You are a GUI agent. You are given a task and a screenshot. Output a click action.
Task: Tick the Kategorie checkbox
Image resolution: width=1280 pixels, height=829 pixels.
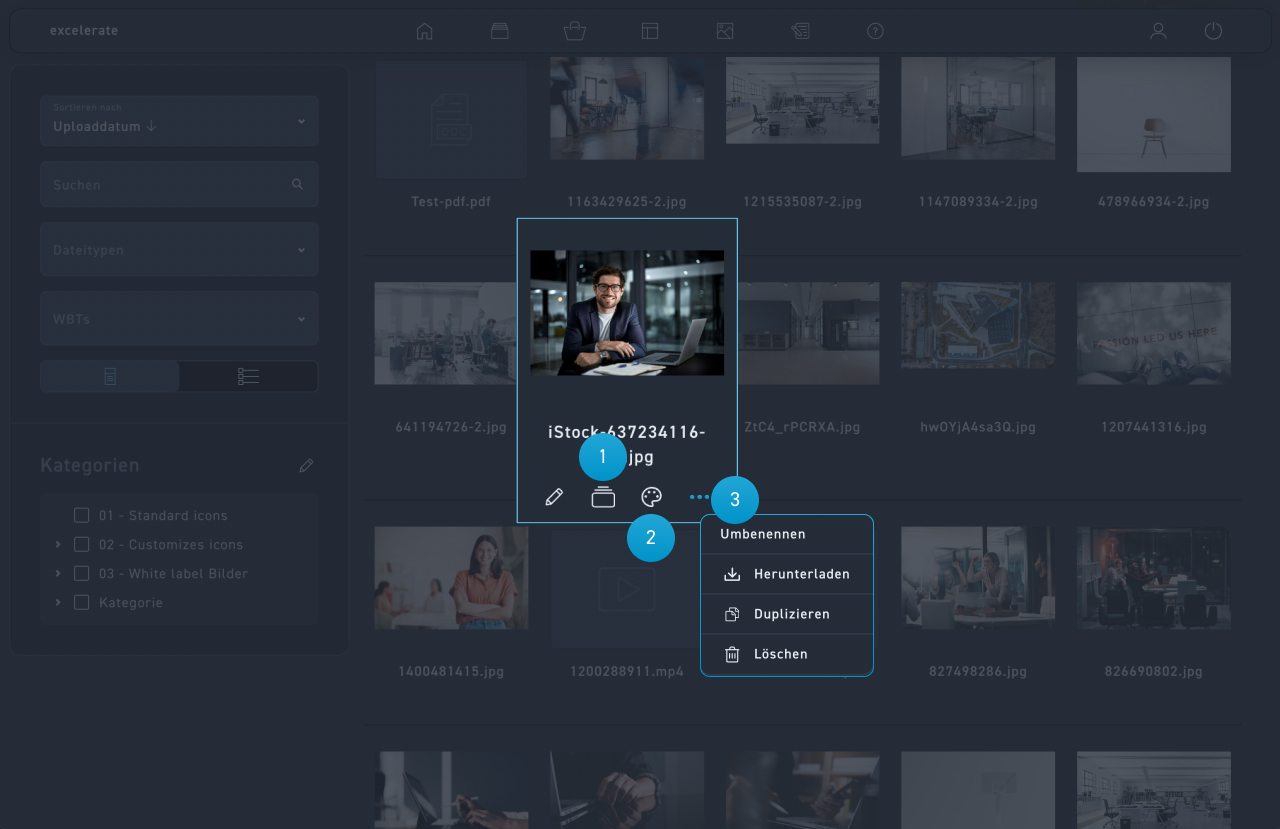[x=82, y=603]
